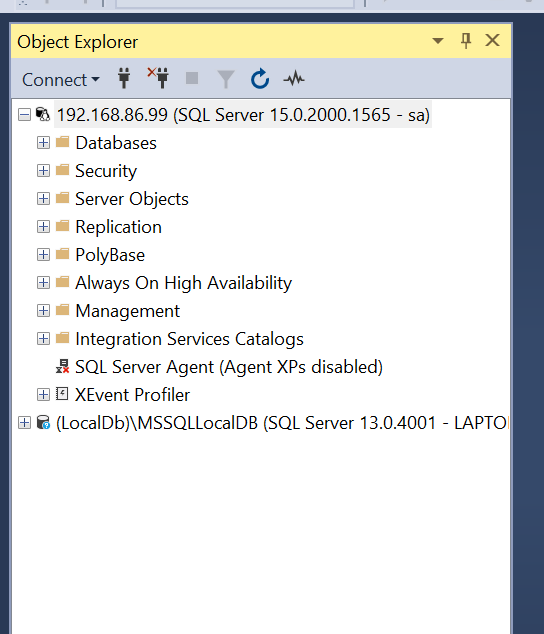Open the Connect dropdown in Object Explorer
This screenshot has height=634, width=544.
pos(61,80)
